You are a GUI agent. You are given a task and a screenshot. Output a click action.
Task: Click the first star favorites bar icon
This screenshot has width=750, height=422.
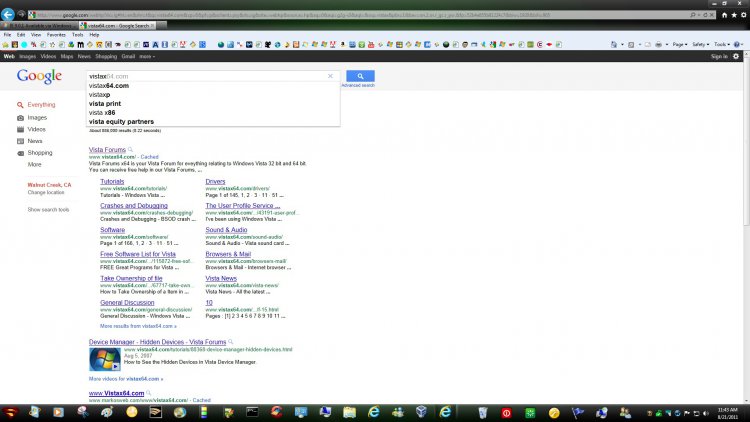point(6,44)
